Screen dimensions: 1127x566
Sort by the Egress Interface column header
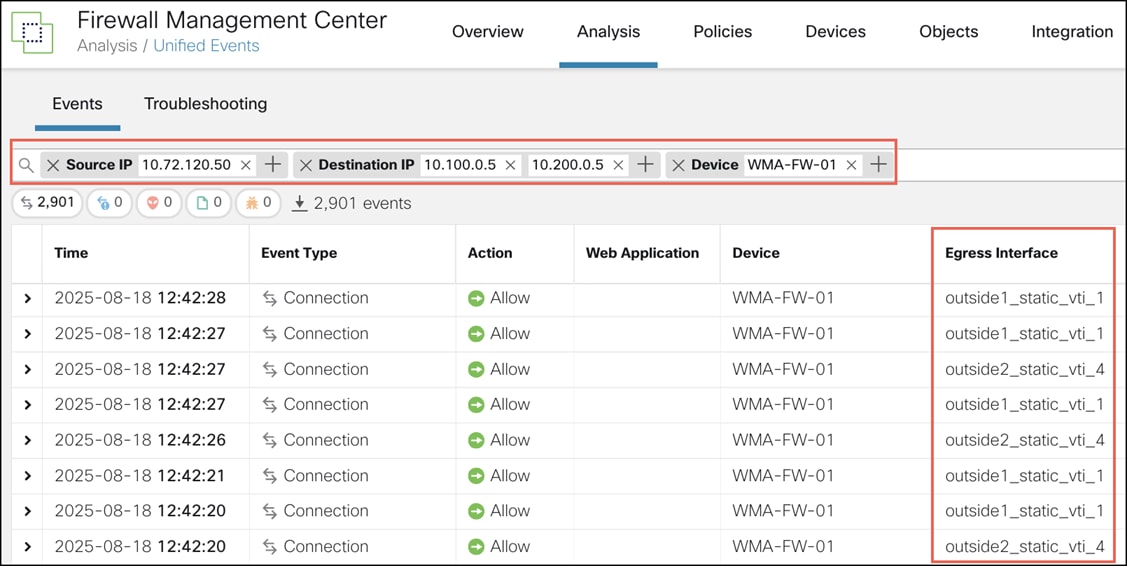point(1001,253)
